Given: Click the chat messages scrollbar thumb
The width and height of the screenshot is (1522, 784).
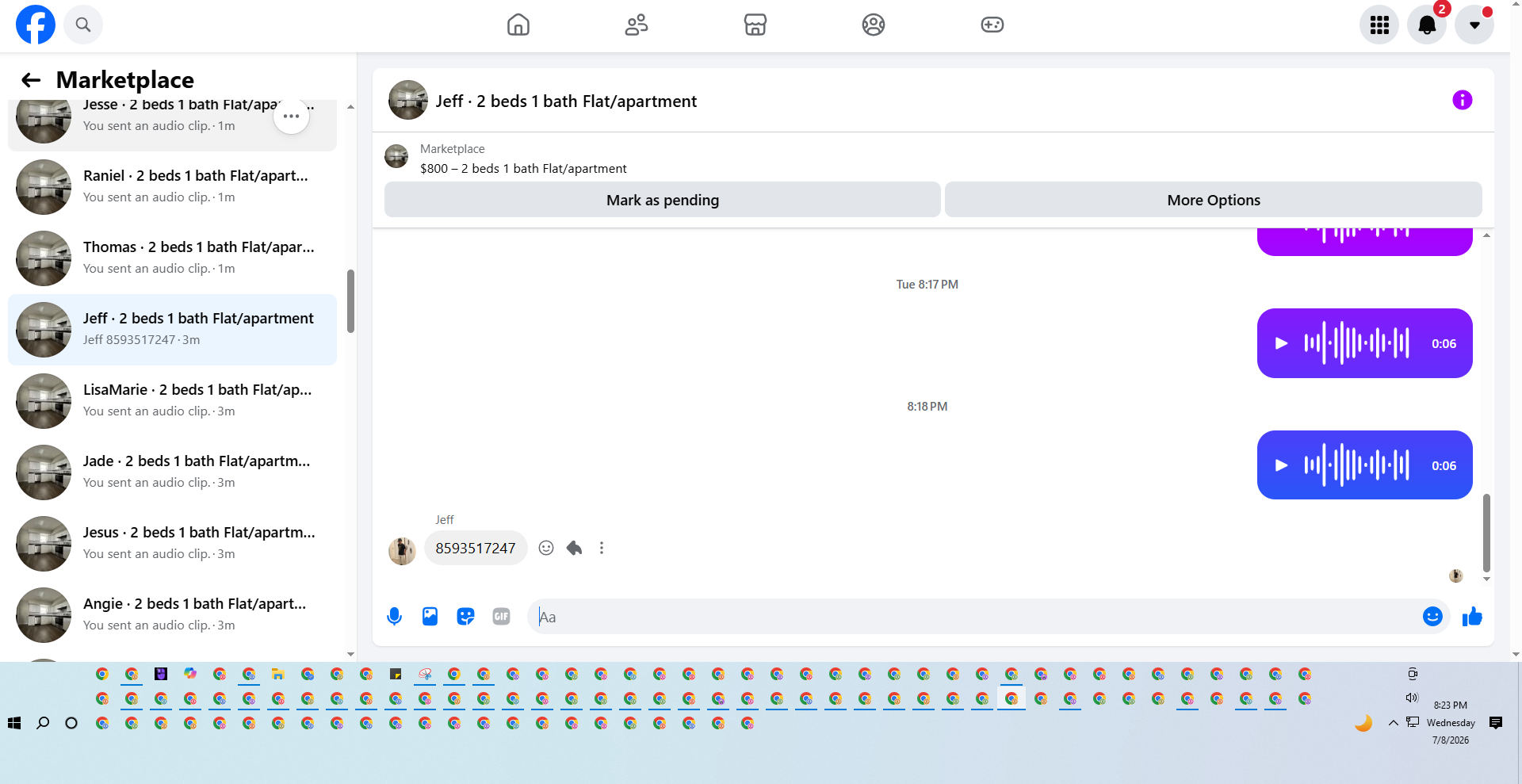Looking at the screenshot, I should coord(1486,533).
